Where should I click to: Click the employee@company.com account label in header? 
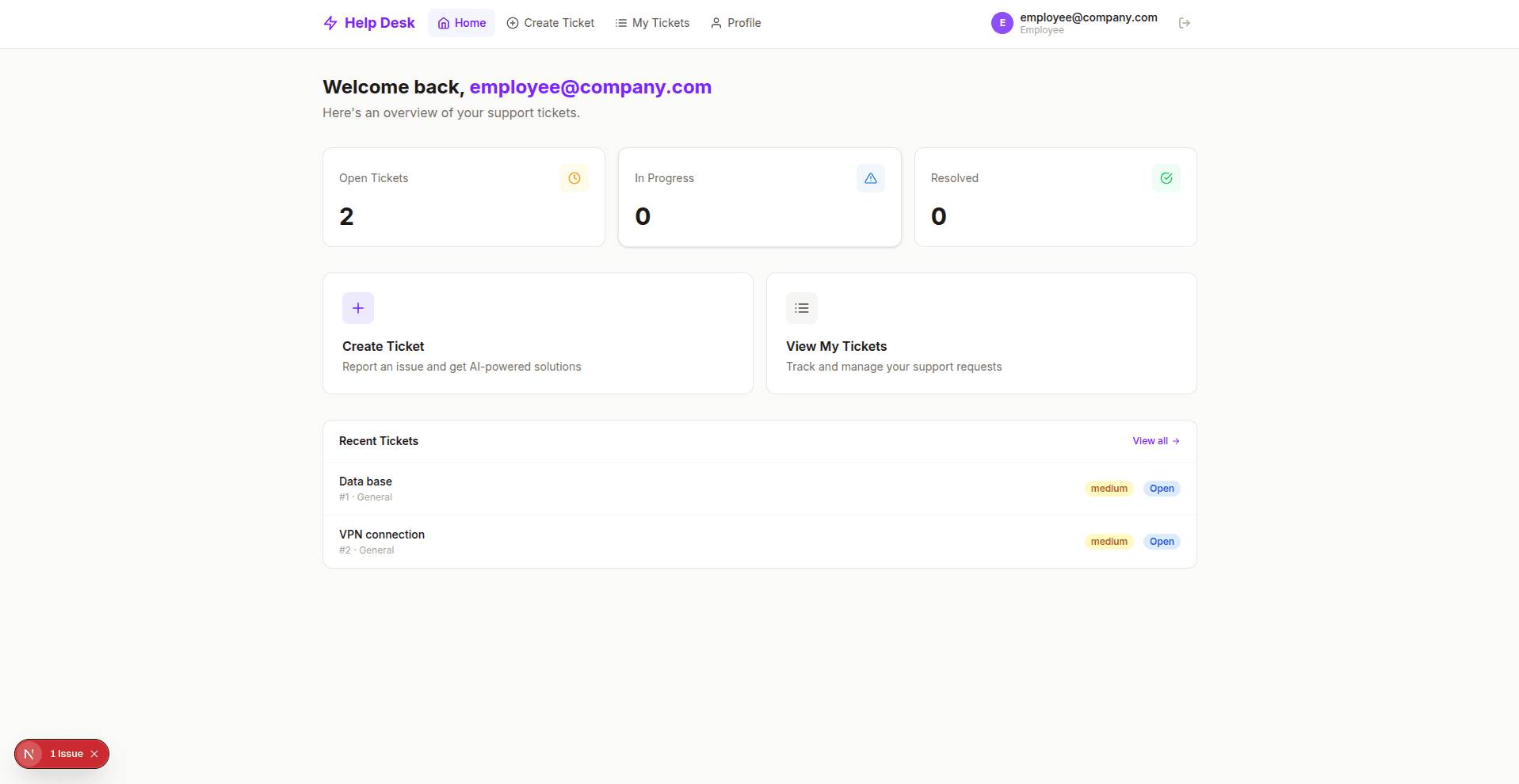pos(1088,17)
